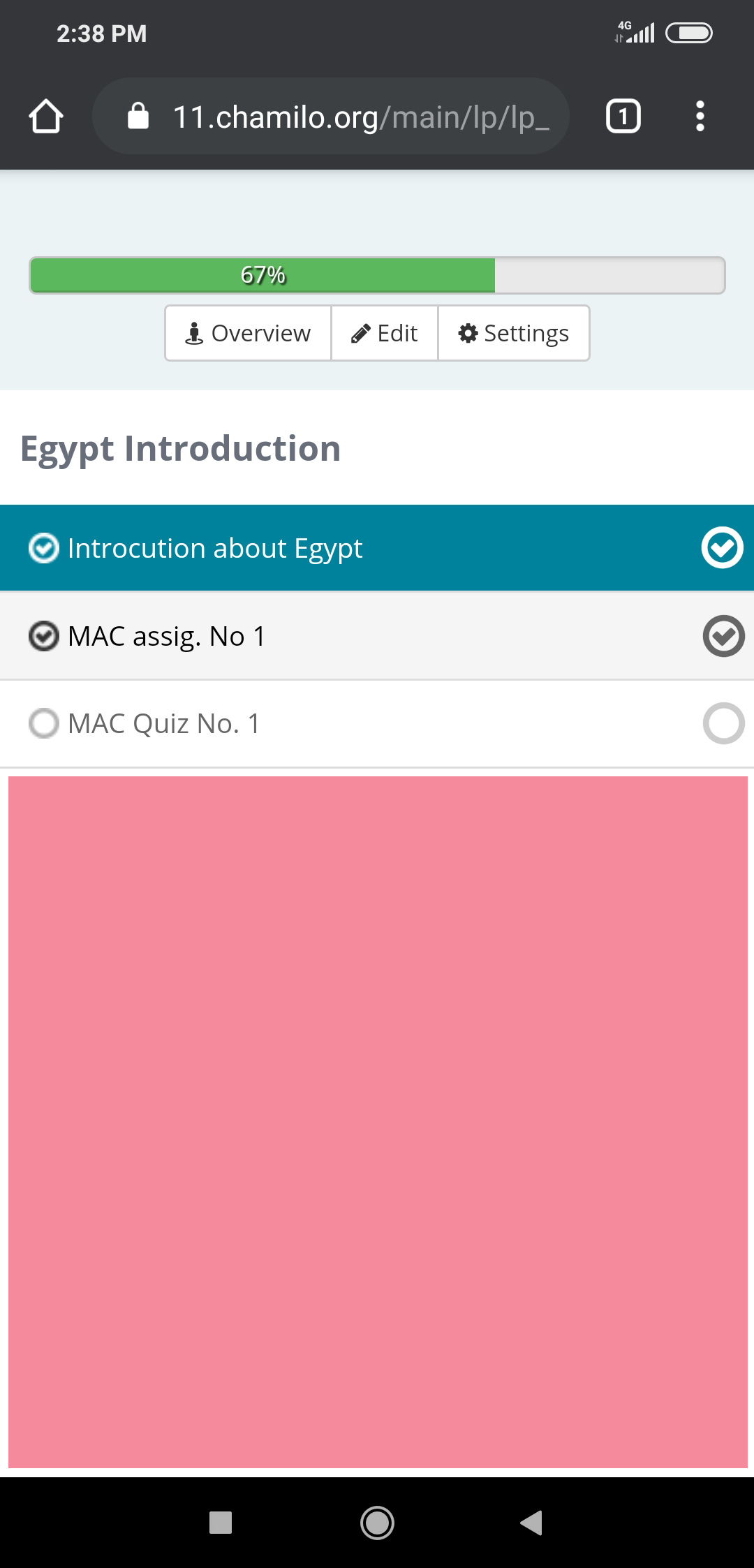754x1568 pixels.
Task: Click the padlock security icon in address bar
Action: click(x=138, y=116)
